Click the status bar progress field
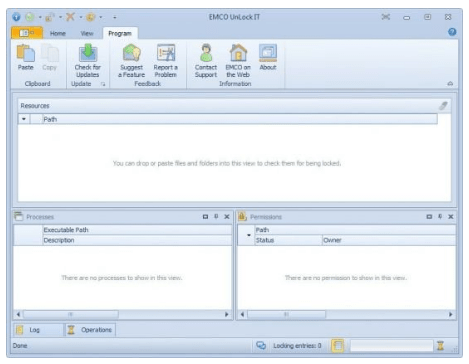Viewport: 469px width, 364px height. tap(391, 346)
